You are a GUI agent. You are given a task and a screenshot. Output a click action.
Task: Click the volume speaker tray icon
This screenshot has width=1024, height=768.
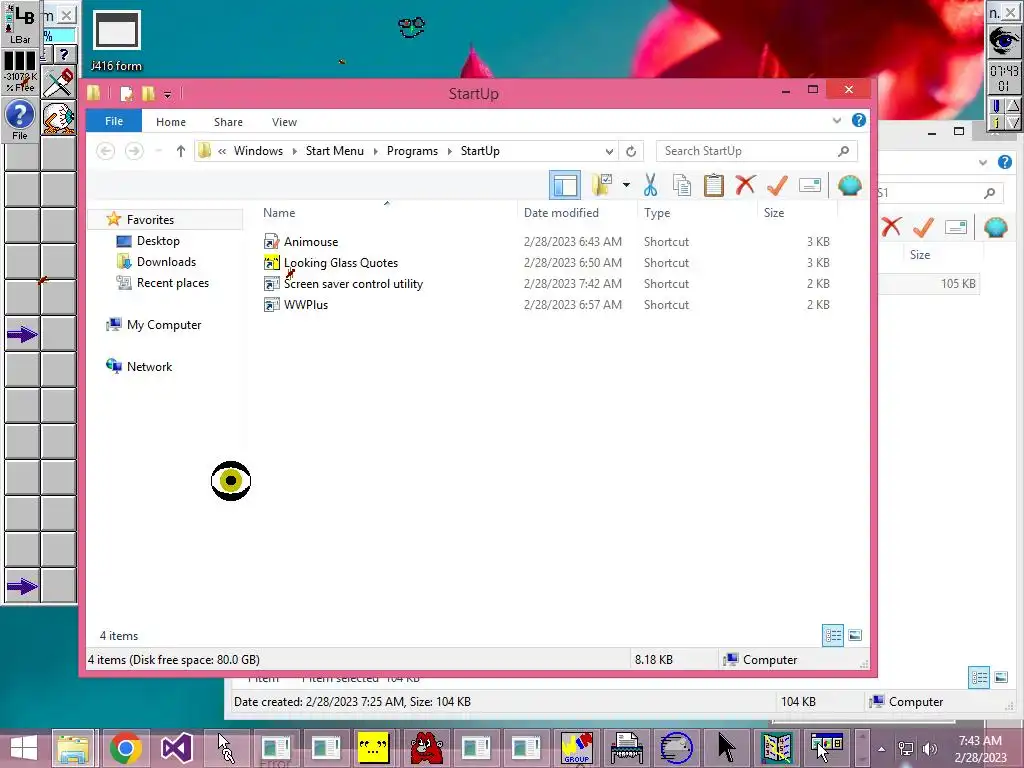coord(929,749)
